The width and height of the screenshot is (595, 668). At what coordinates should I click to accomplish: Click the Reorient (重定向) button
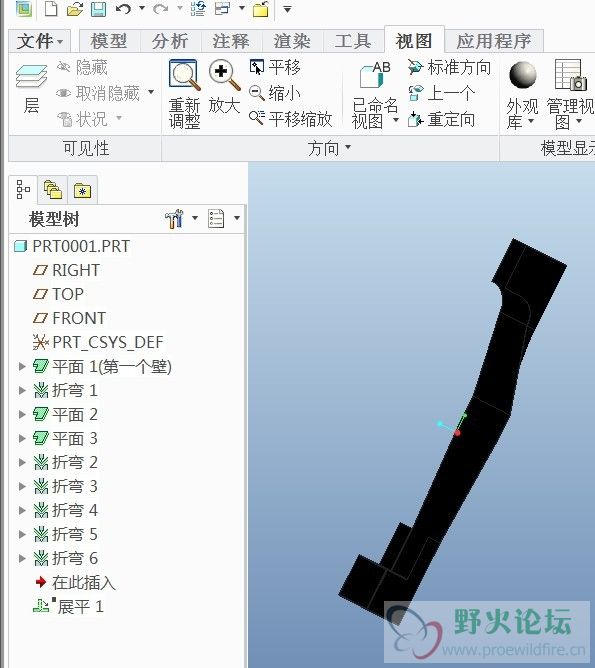441,120
